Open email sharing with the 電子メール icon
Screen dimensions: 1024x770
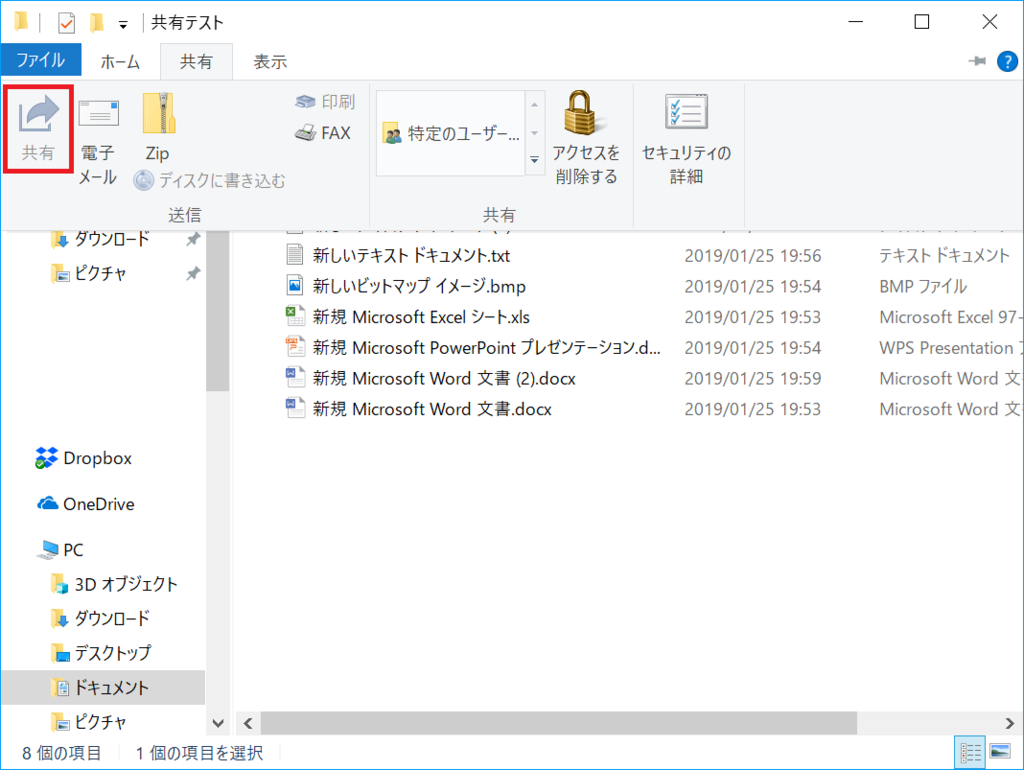pyautogui.click(x=99, y=128)
